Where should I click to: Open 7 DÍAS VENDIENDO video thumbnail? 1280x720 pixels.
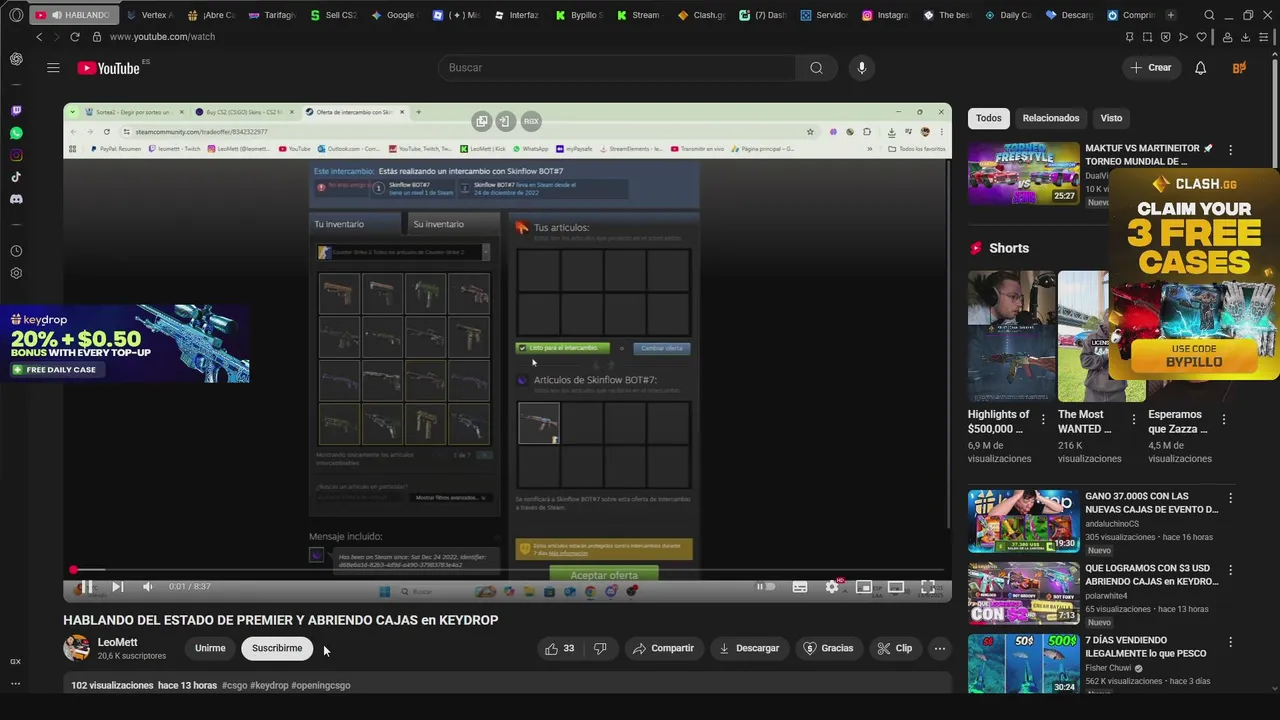click(x=1023, y=664)
